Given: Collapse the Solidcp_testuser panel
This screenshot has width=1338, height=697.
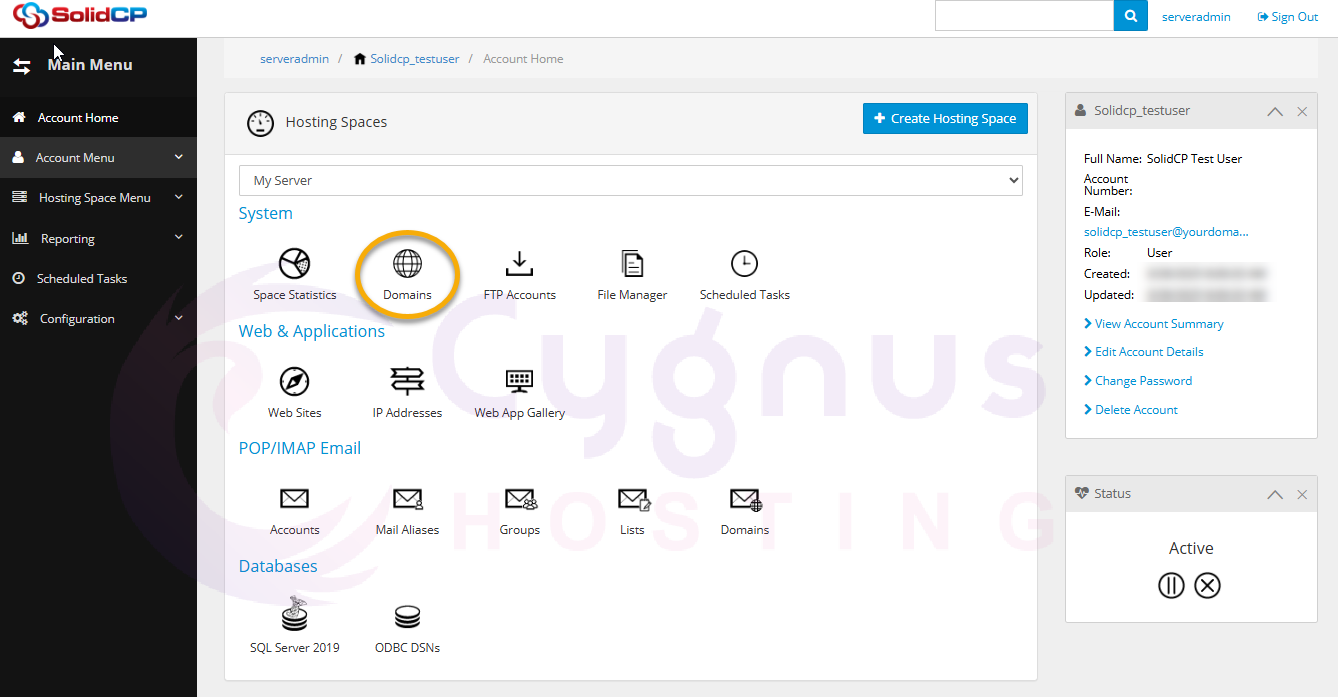Looking at the screenshot, I should pos(1274,112).
